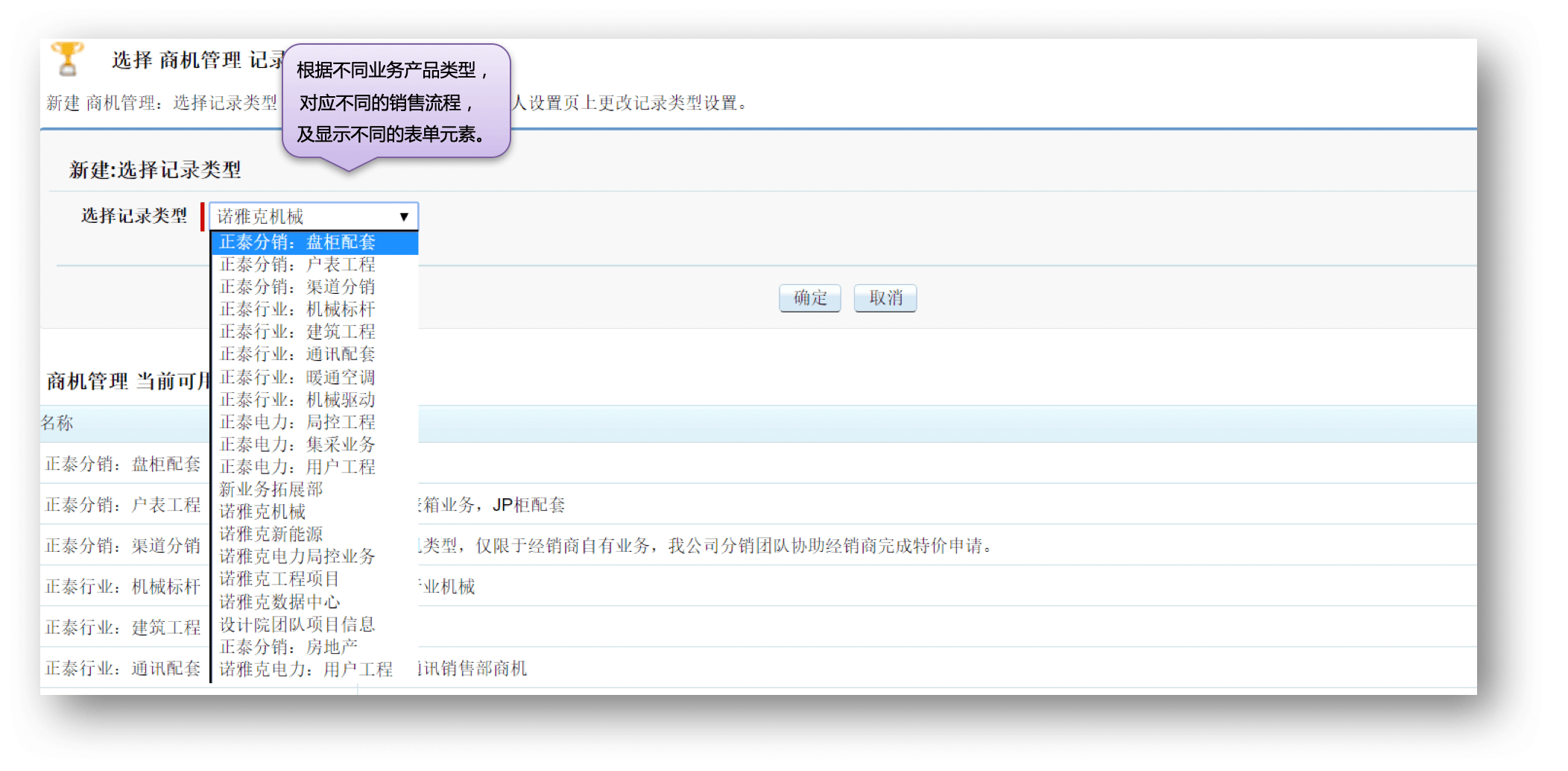
Task: Click table row 正泰分销：盘柜配套
Action: tap(759, 464)
